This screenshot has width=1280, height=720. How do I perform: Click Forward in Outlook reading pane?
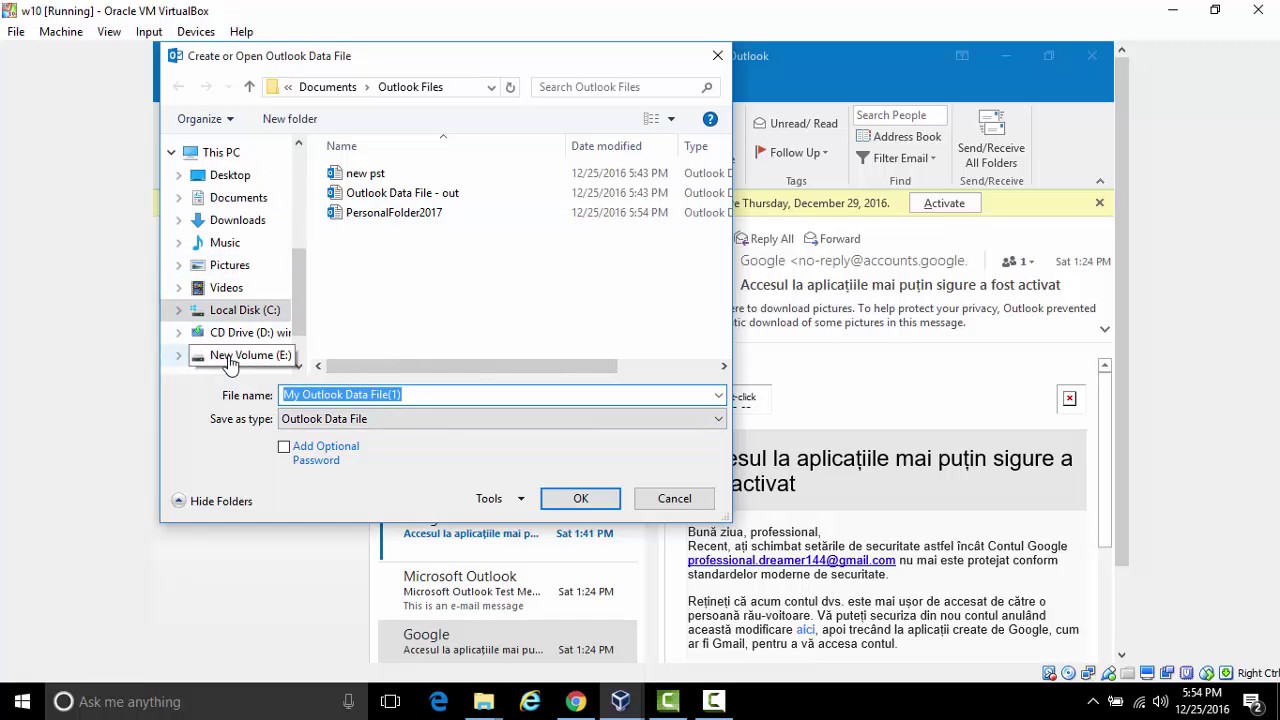click(x=832, y=239)
